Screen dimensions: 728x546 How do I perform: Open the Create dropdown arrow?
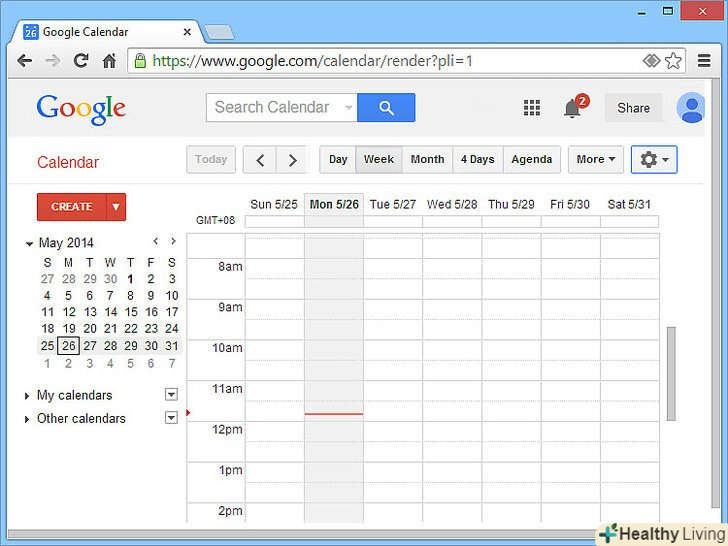(x=116, y=207)
